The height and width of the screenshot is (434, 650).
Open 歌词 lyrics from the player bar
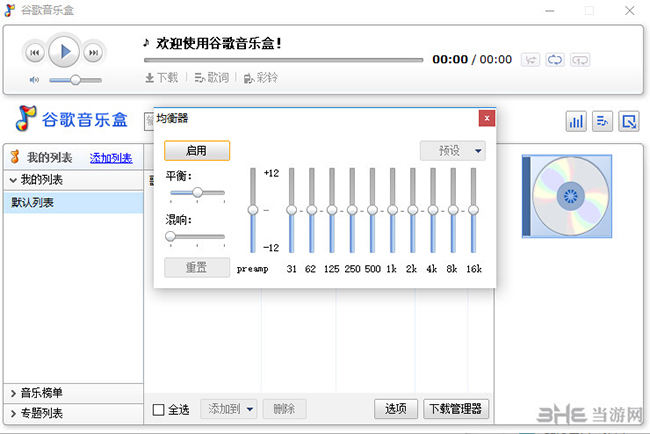point(211,78)
